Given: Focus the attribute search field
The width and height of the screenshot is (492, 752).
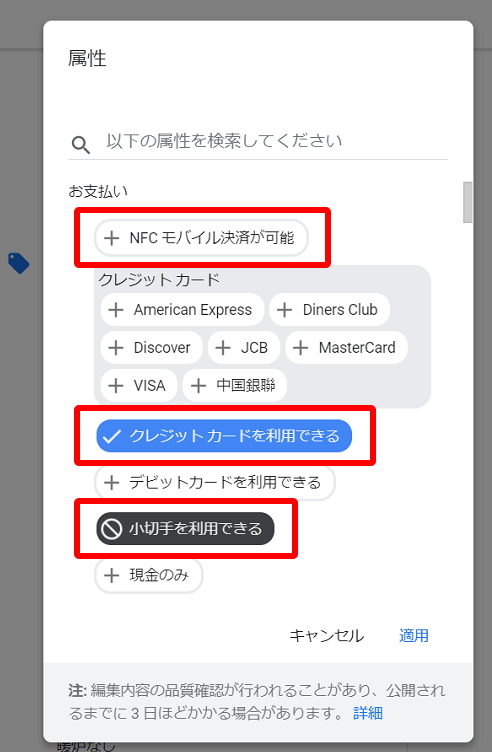Looking at the screenshot, I should 276,141.
